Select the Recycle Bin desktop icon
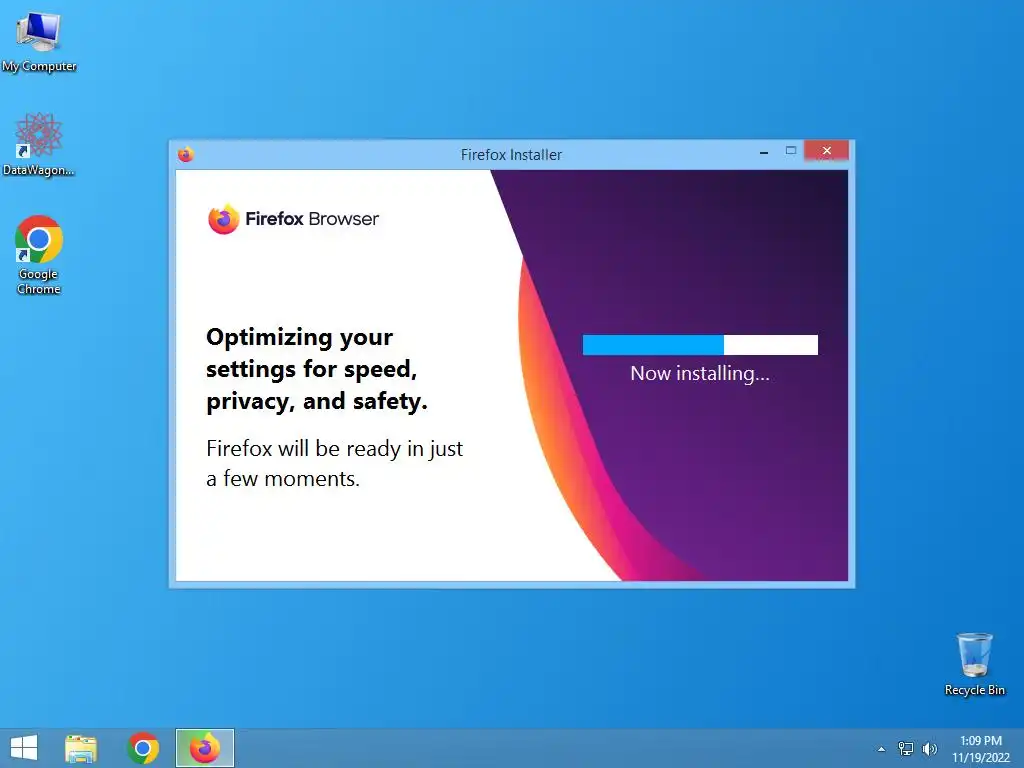The image size is (1024, 768). pyautogui.click(x=974, y=664)
